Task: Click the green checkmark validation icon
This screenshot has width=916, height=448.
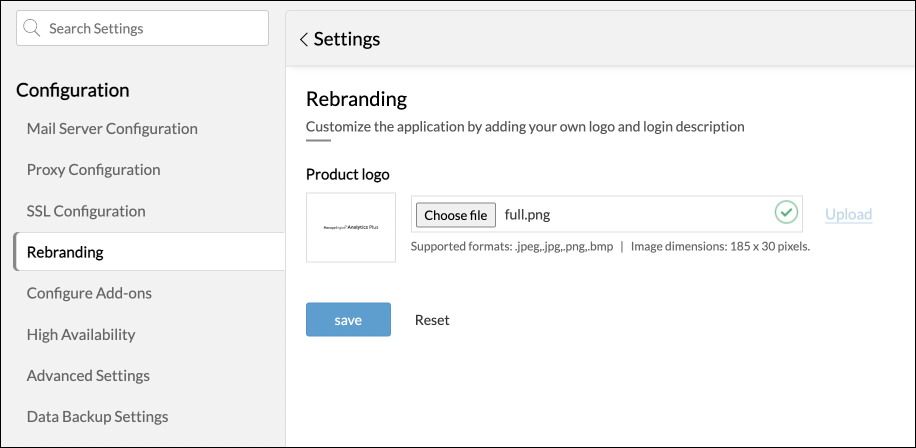Action: click(x=787, y=213)
